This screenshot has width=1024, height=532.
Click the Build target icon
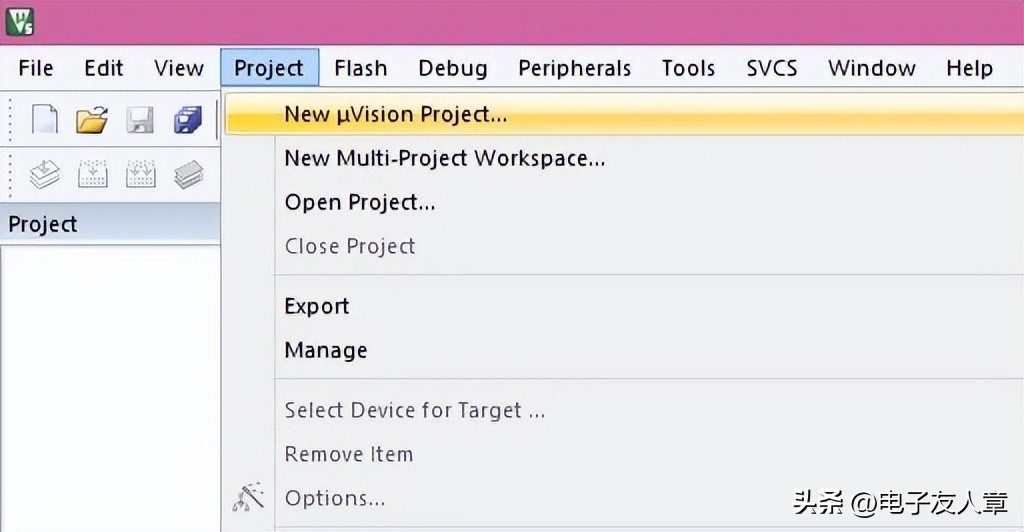(92, 175)
